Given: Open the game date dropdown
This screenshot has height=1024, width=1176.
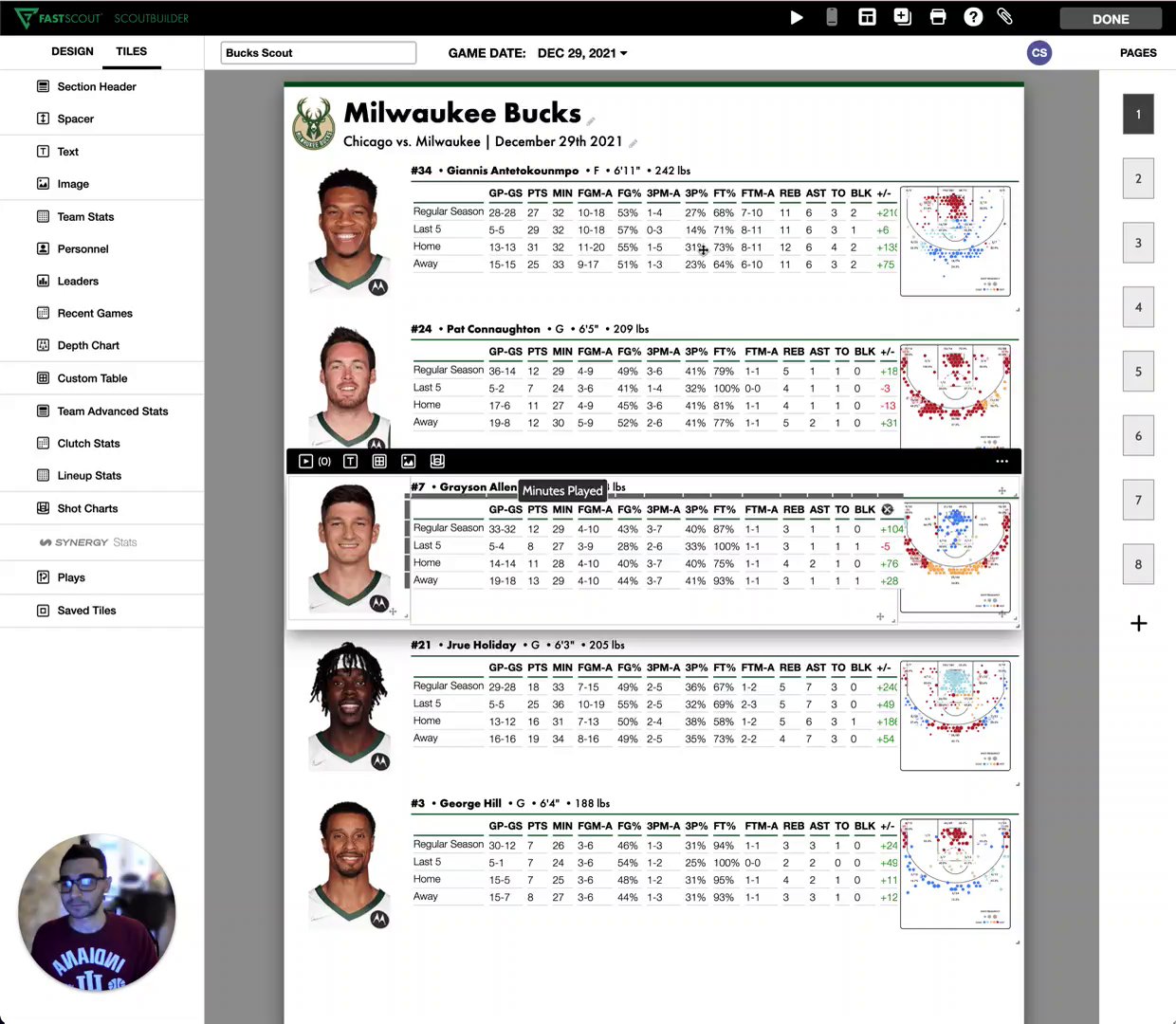Looking at the screenshot, I should [x=582, y=53].
